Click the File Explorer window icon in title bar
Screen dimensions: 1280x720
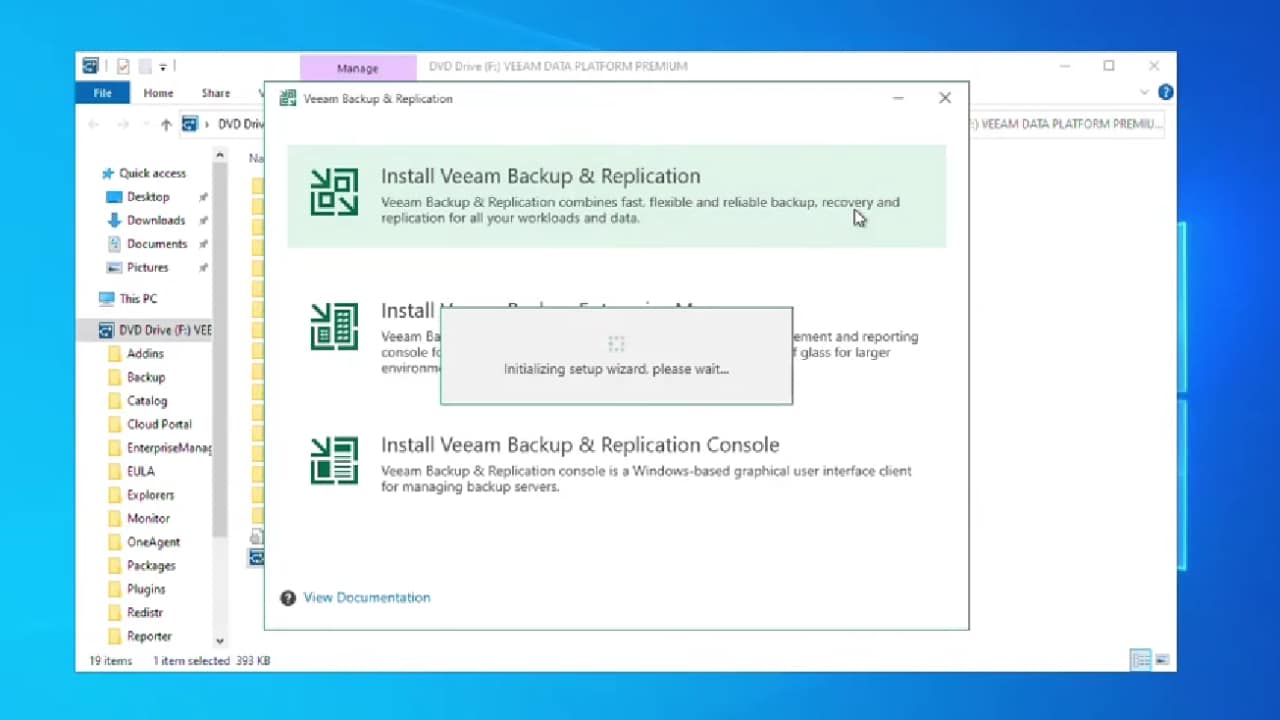(91, 66)
